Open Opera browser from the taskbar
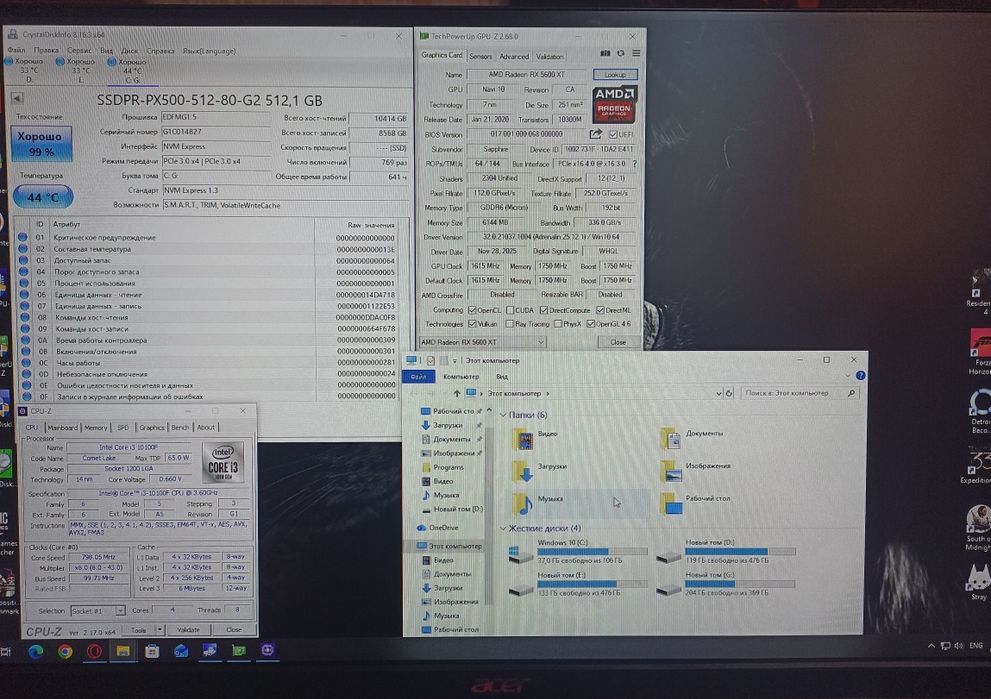991x699 pixels. tap(94, 651)
